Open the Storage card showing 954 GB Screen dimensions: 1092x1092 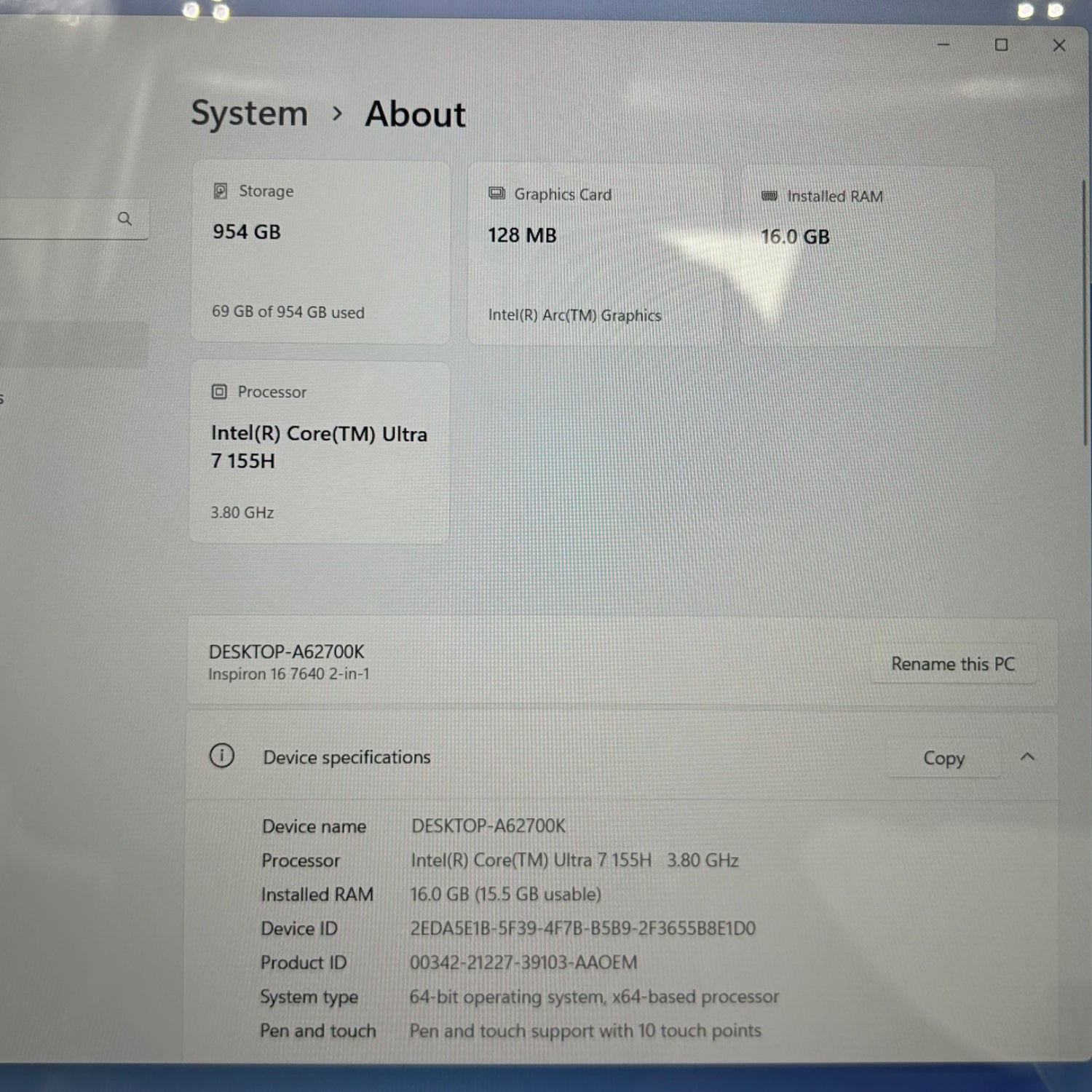pyautogui.click(x=320, y=252)
